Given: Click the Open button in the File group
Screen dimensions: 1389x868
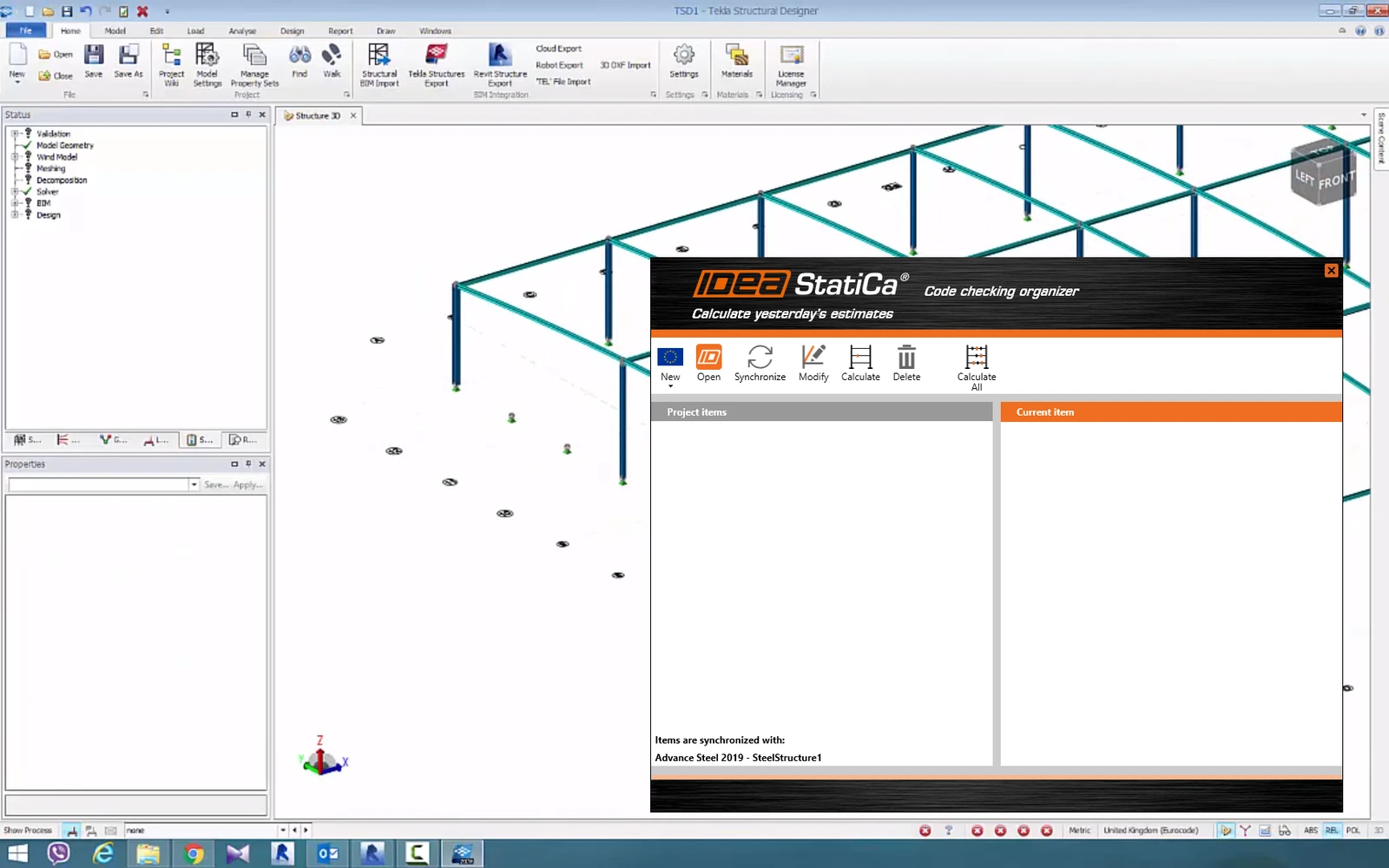Looking at the screenshot, I should tap(56, 54).
